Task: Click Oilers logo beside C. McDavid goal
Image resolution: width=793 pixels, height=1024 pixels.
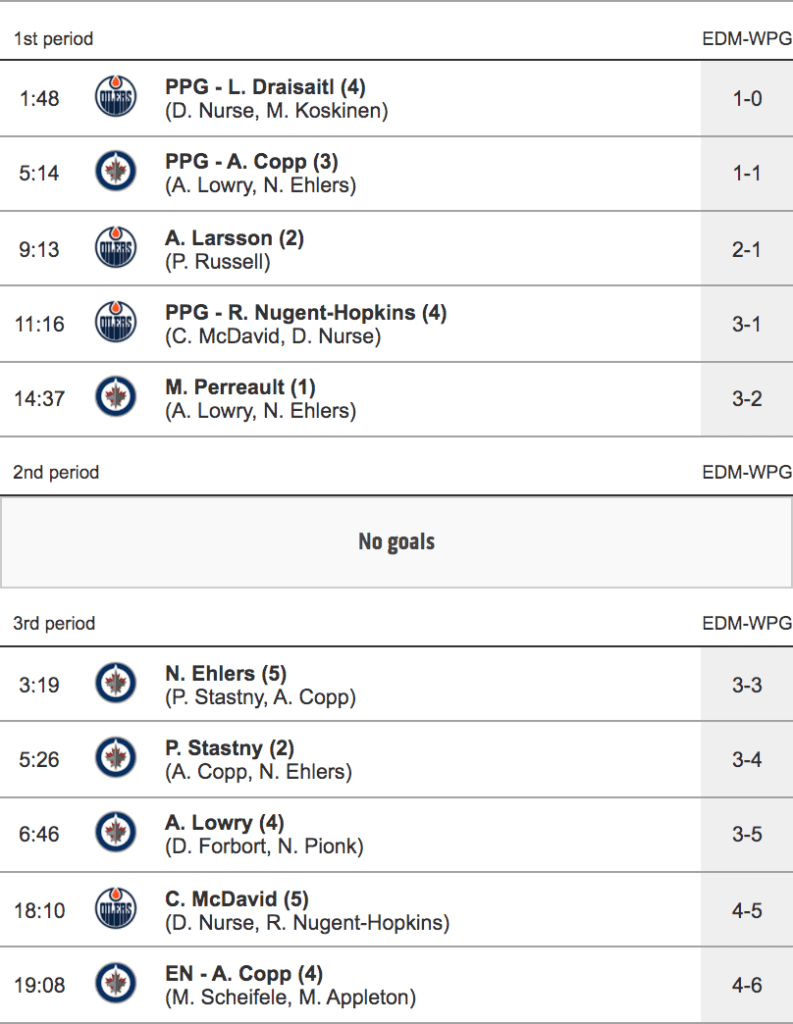Action: tap(115, 909)
